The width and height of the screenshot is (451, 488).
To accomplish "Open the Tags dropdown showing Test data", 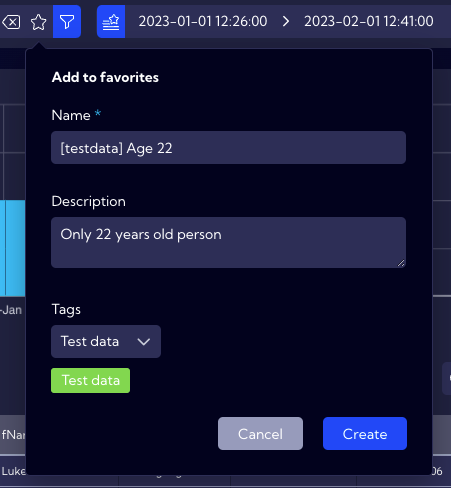I will click(106, 342).
